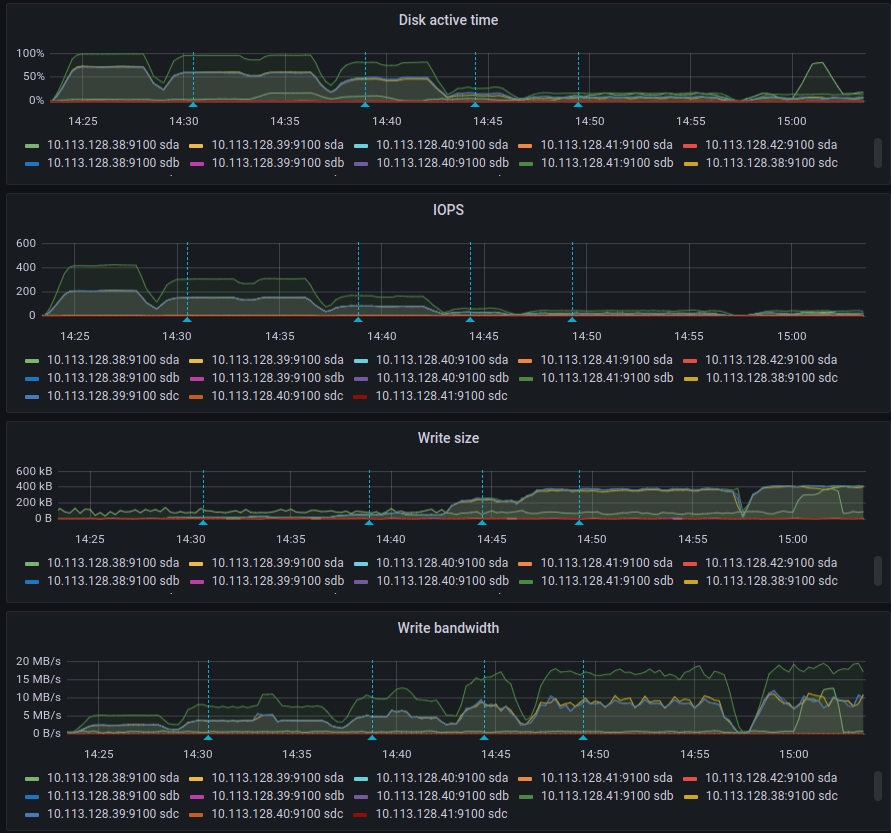
Task: Toggle 10.113.128.38:9100 sda series in Disk active time legend
Action: 113,145
